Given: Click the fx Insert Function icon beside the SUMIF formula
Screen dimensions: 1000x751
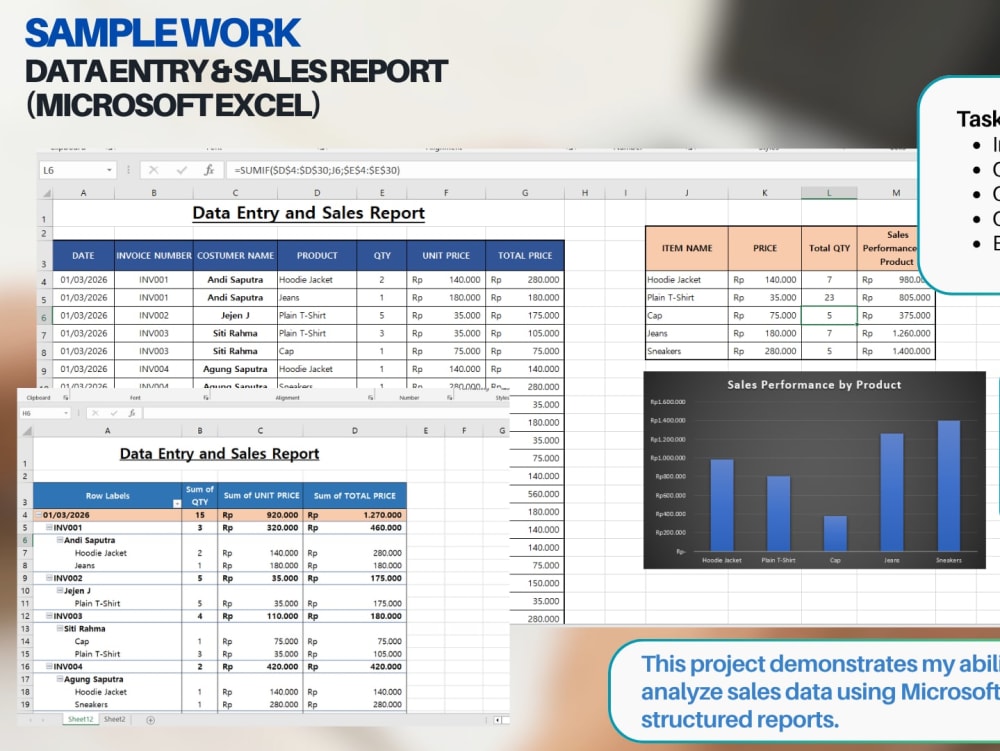Looking at the screenshot, I should (209, 170).
